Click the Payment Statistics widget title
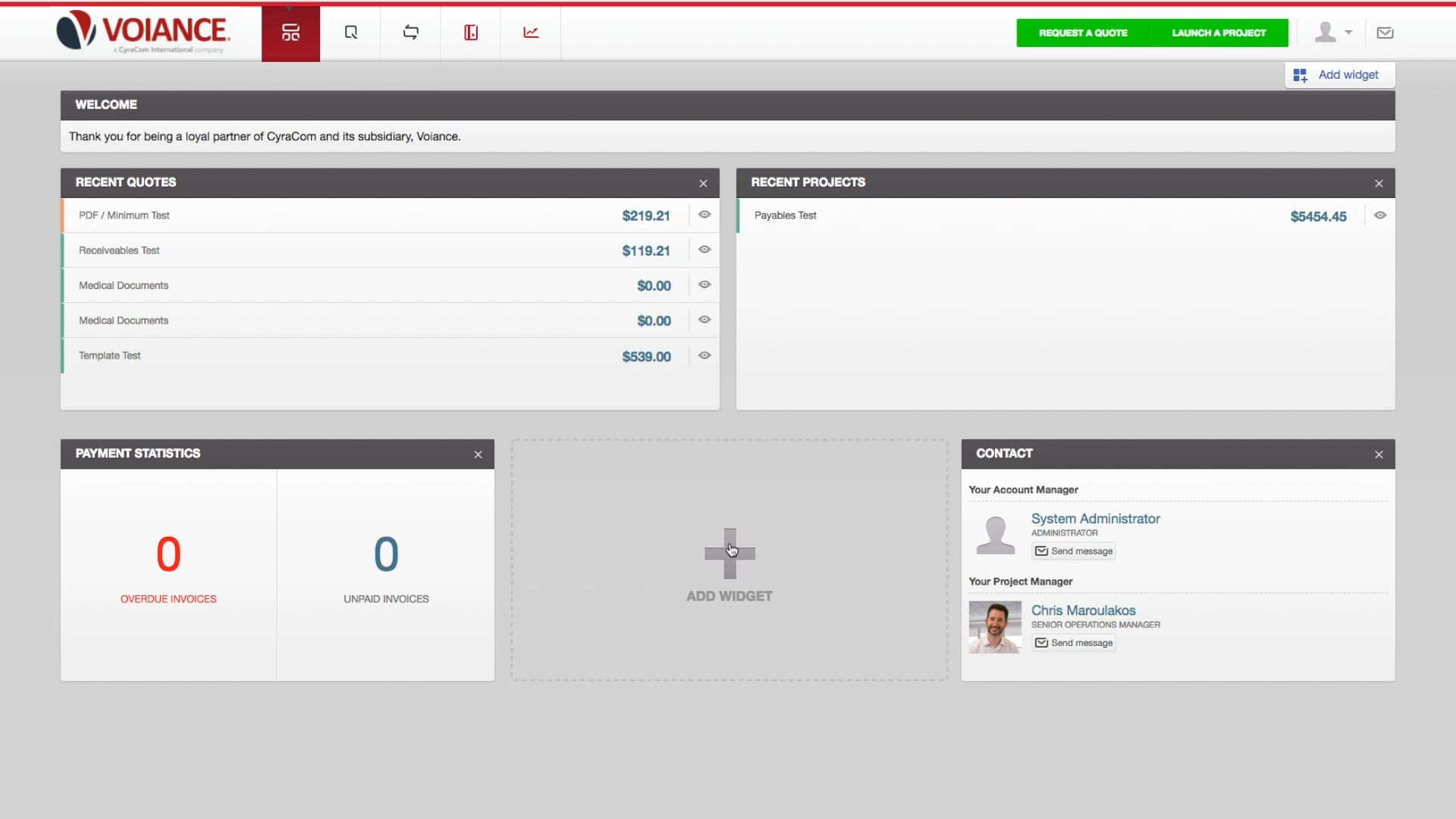Image resolution: width=1456 pixels, height=819 pixels. click(x=137, y=453)
